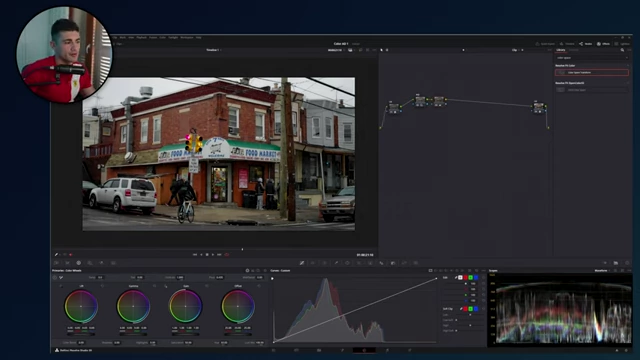Open the Tracker palette icon
Screen dimensions: 640x360
coord(359,263)
